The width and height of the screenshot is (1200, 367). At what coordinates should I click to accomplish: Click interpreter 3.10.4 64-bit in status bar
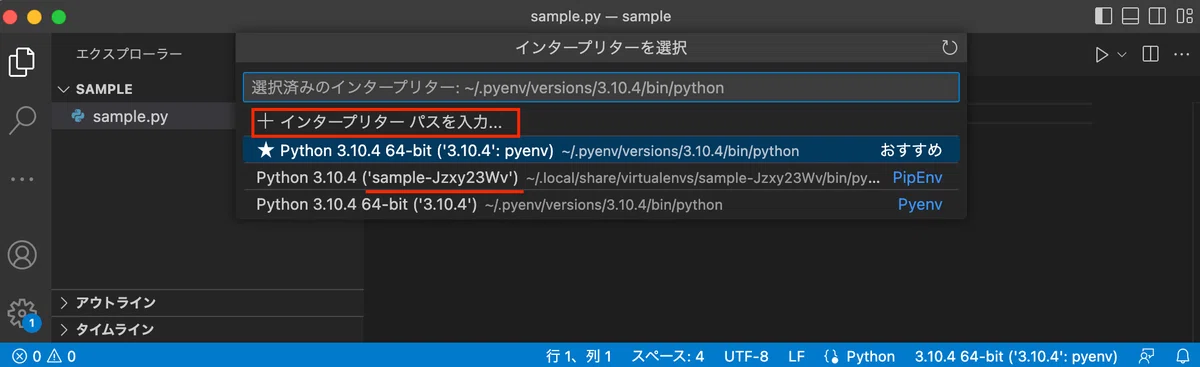pyautogui.click(x=1016, y=355)
